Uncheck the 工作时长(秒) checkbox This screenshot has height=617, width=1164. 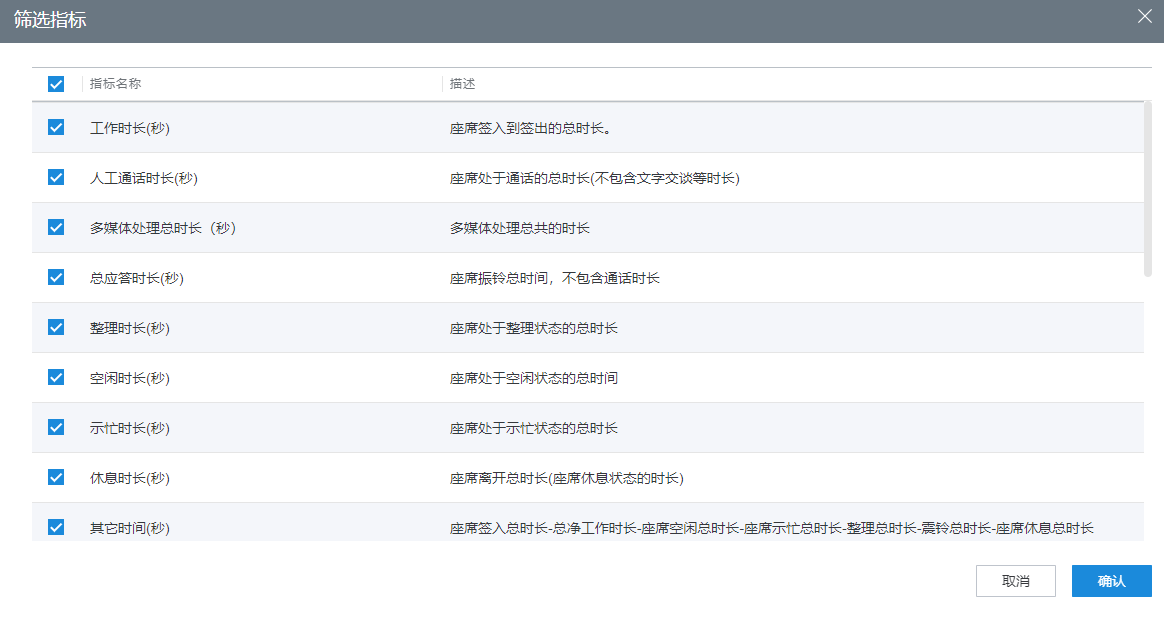point(56,127)
